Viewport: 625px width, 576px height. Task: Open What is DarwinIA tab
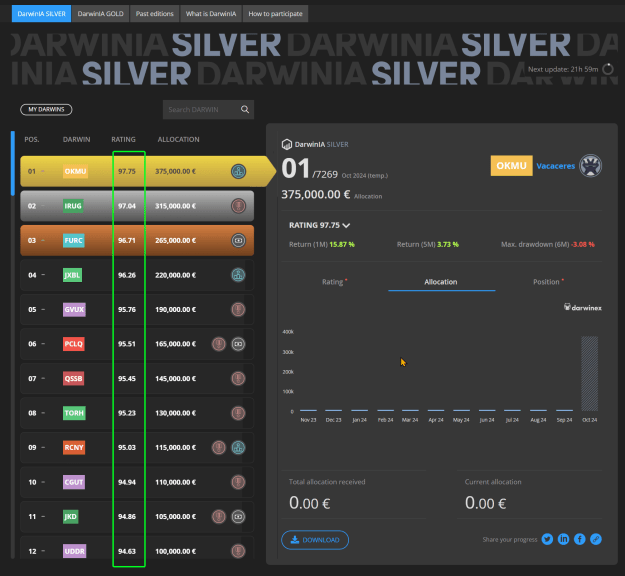point(211,14)
